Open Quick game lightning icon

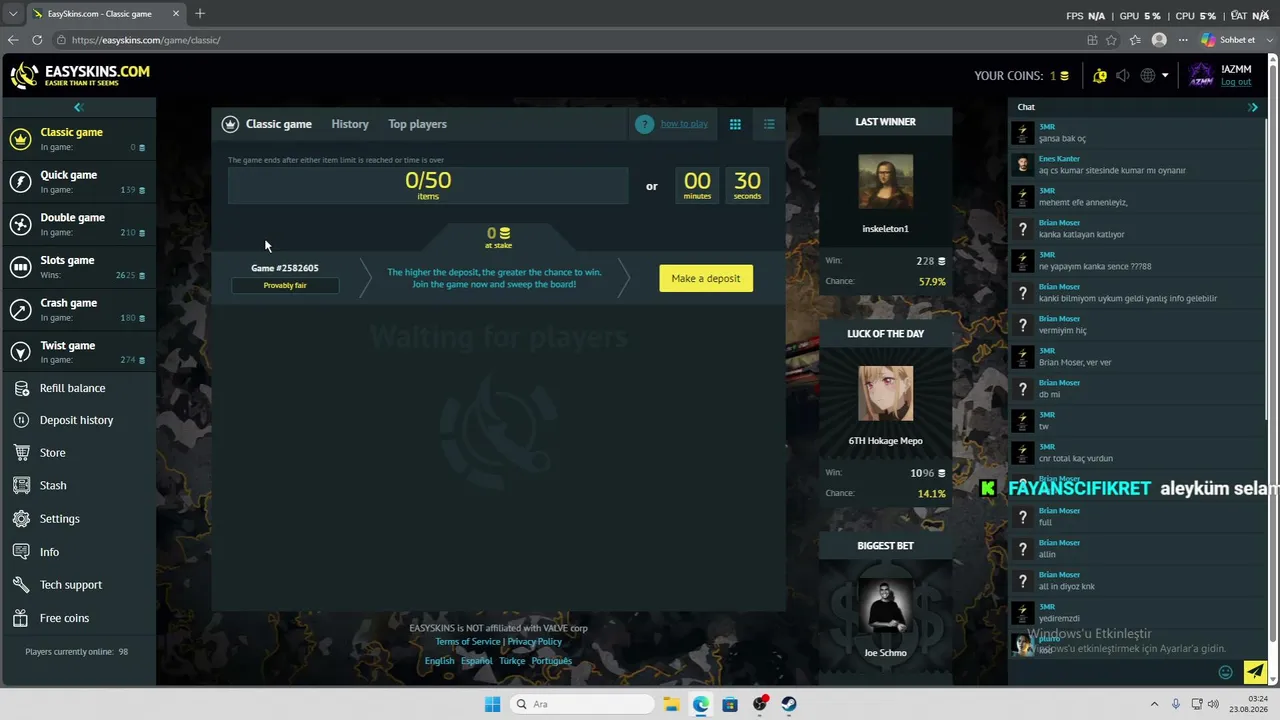pos(20,181)
